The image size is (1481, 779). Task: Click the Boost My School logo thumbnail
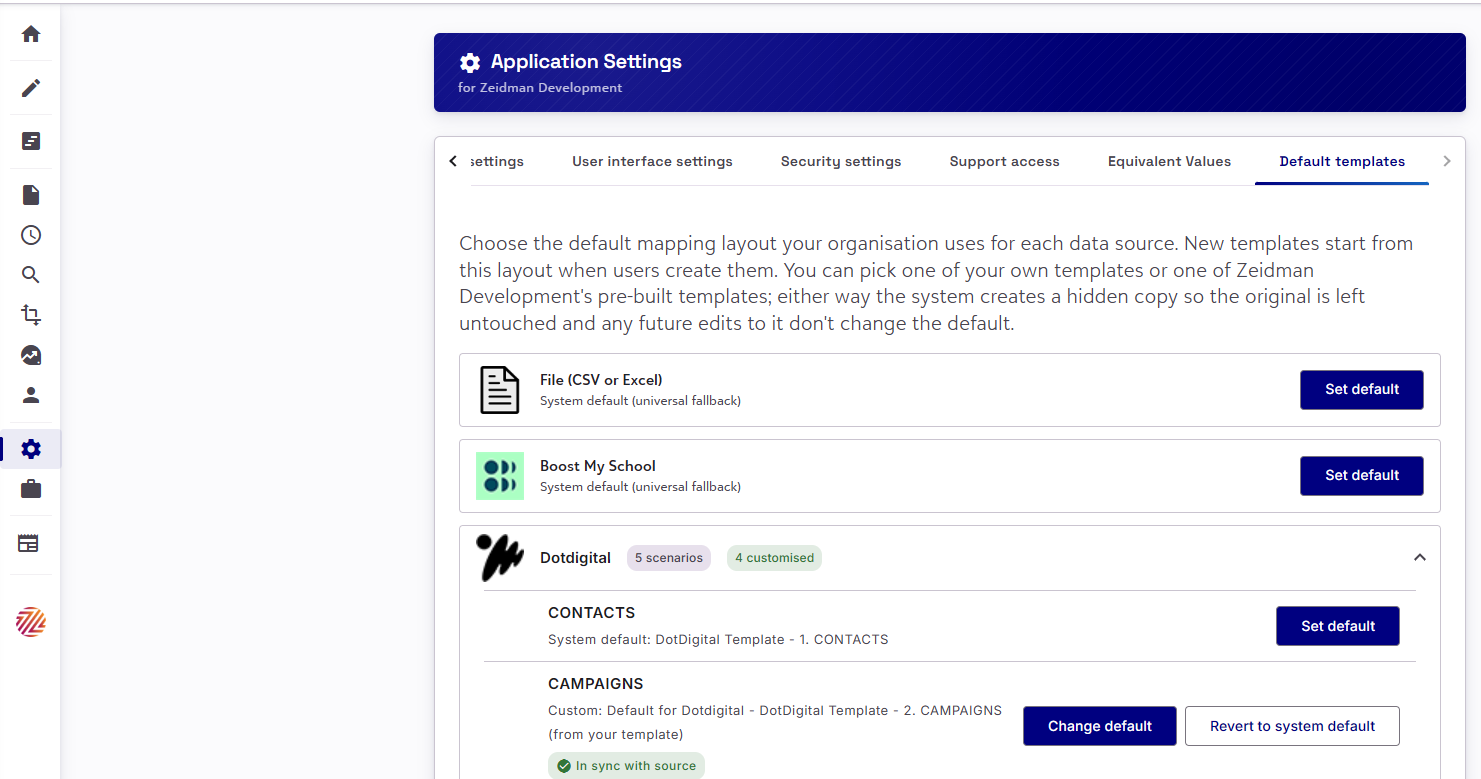500,476
